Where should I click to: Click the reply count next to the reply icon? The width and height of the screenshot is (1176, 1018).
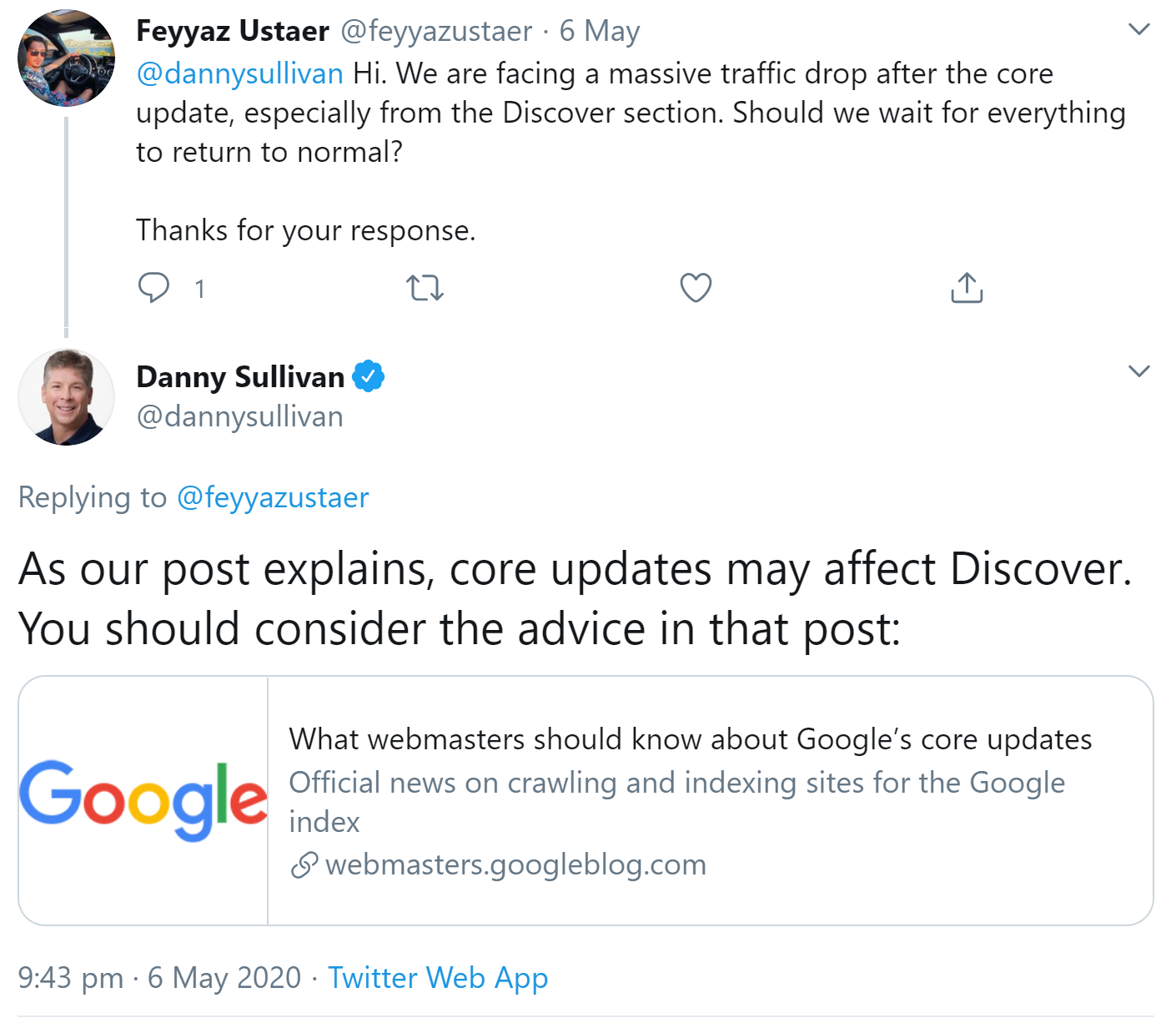pyautogui.click(x=199, y=289)
